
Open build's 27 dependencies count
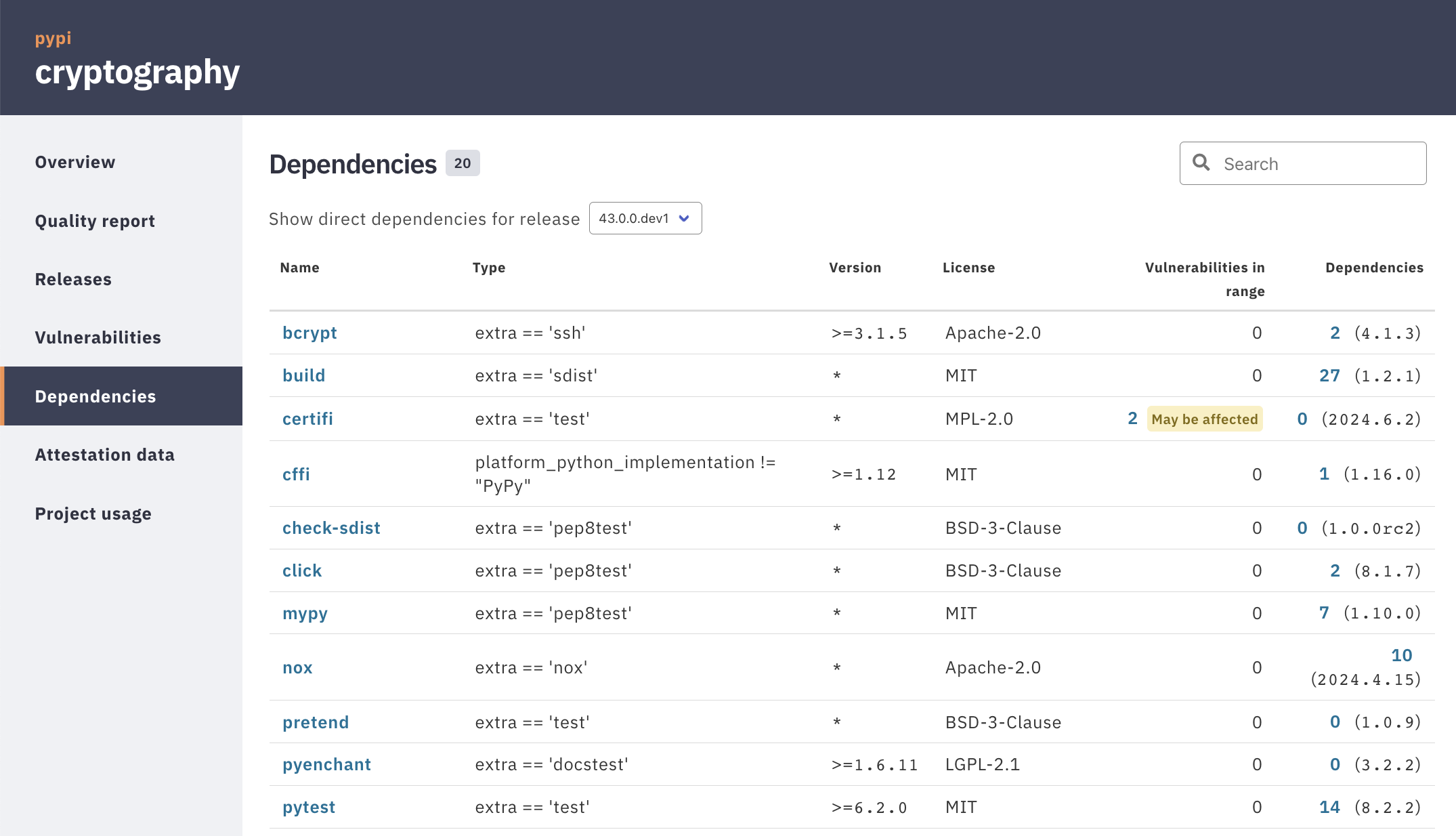1329,375
